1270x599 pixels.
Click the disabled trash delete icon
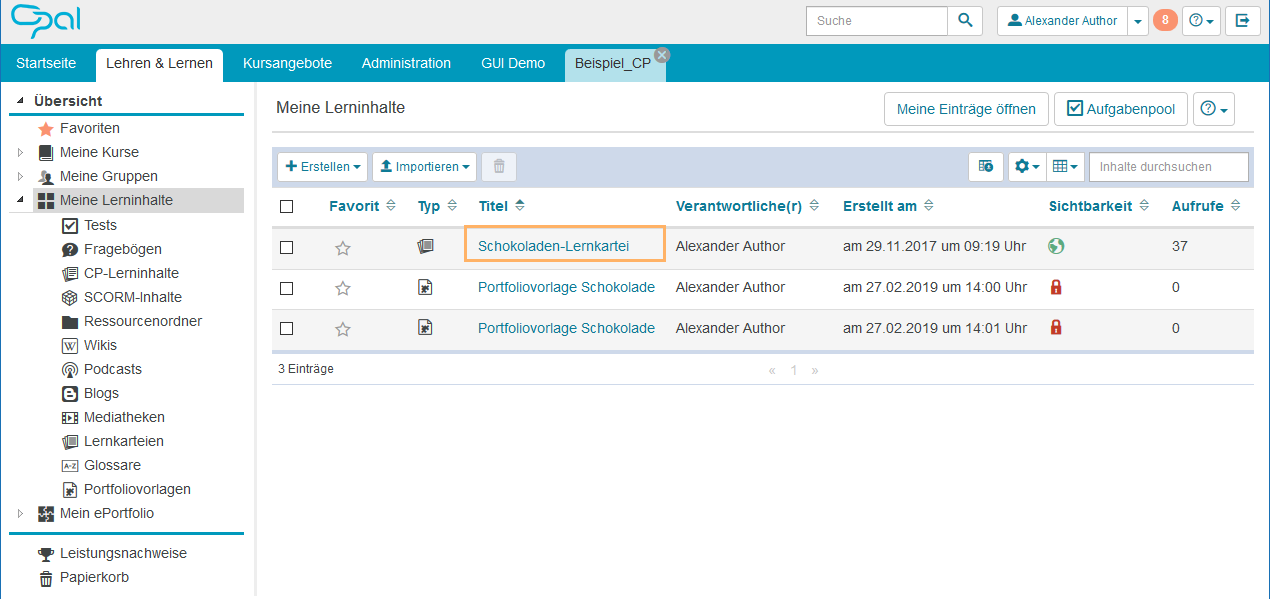point(499,167)
